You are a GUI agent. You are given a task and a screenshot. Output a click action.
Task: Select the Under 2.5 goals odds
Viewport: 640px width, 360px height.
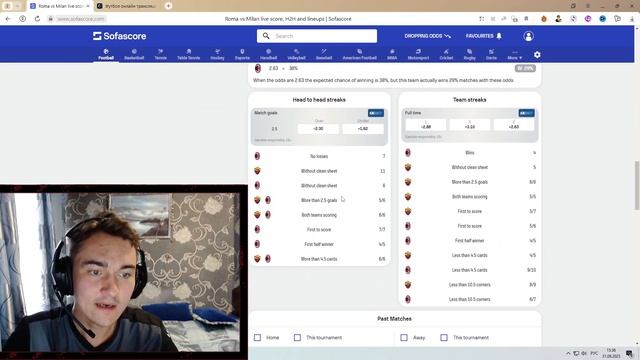click(x=363, y=129)
